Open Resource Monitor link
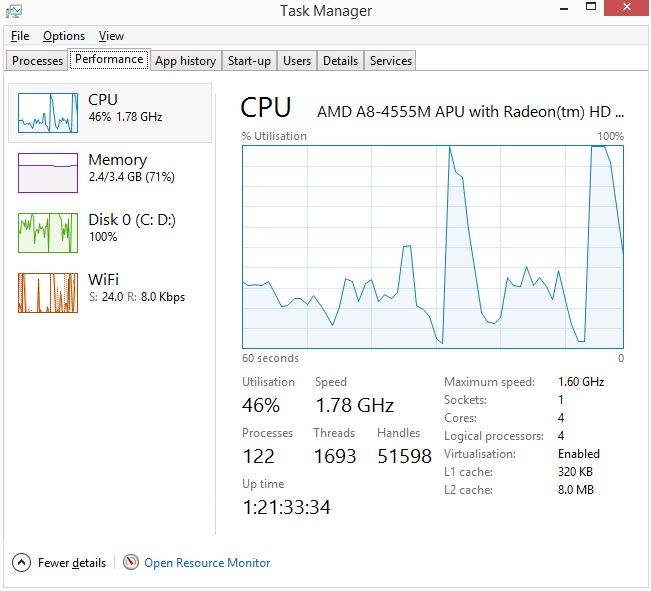Image resolution: width=651 pixels, height=591 pixels. point(207,563)
